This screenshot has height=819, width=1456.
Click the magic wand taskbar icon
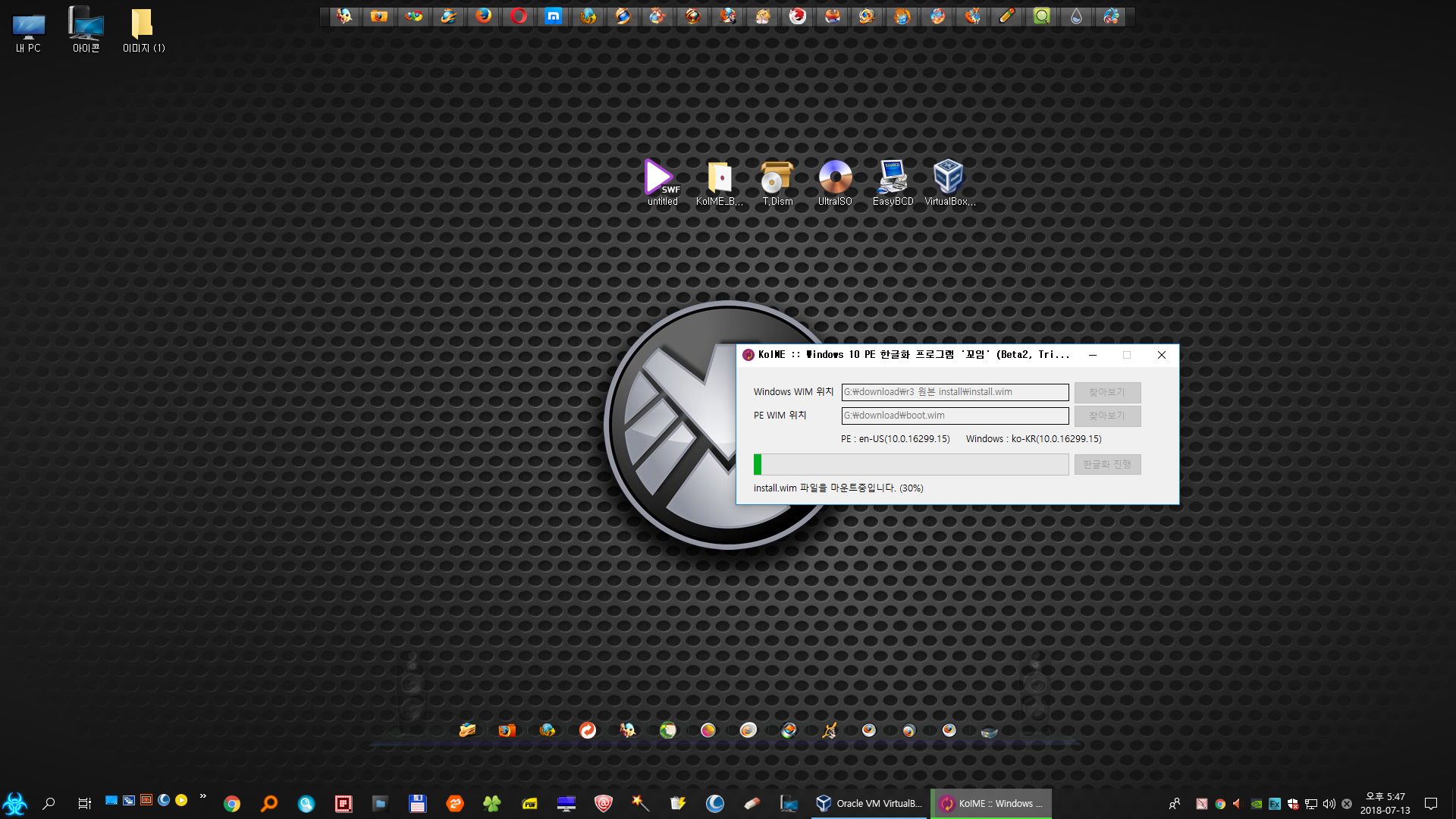pyautogui.click(x=641, y=803)
